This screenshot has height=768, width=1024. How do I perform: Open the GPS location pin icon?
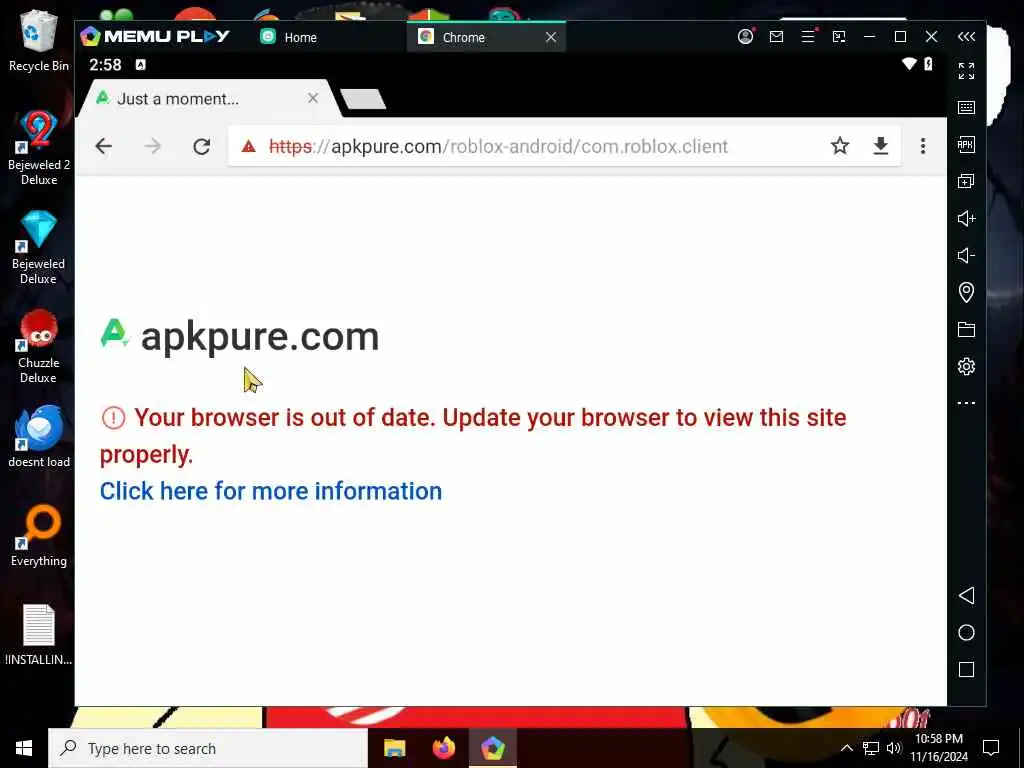[x=966, y=292]
